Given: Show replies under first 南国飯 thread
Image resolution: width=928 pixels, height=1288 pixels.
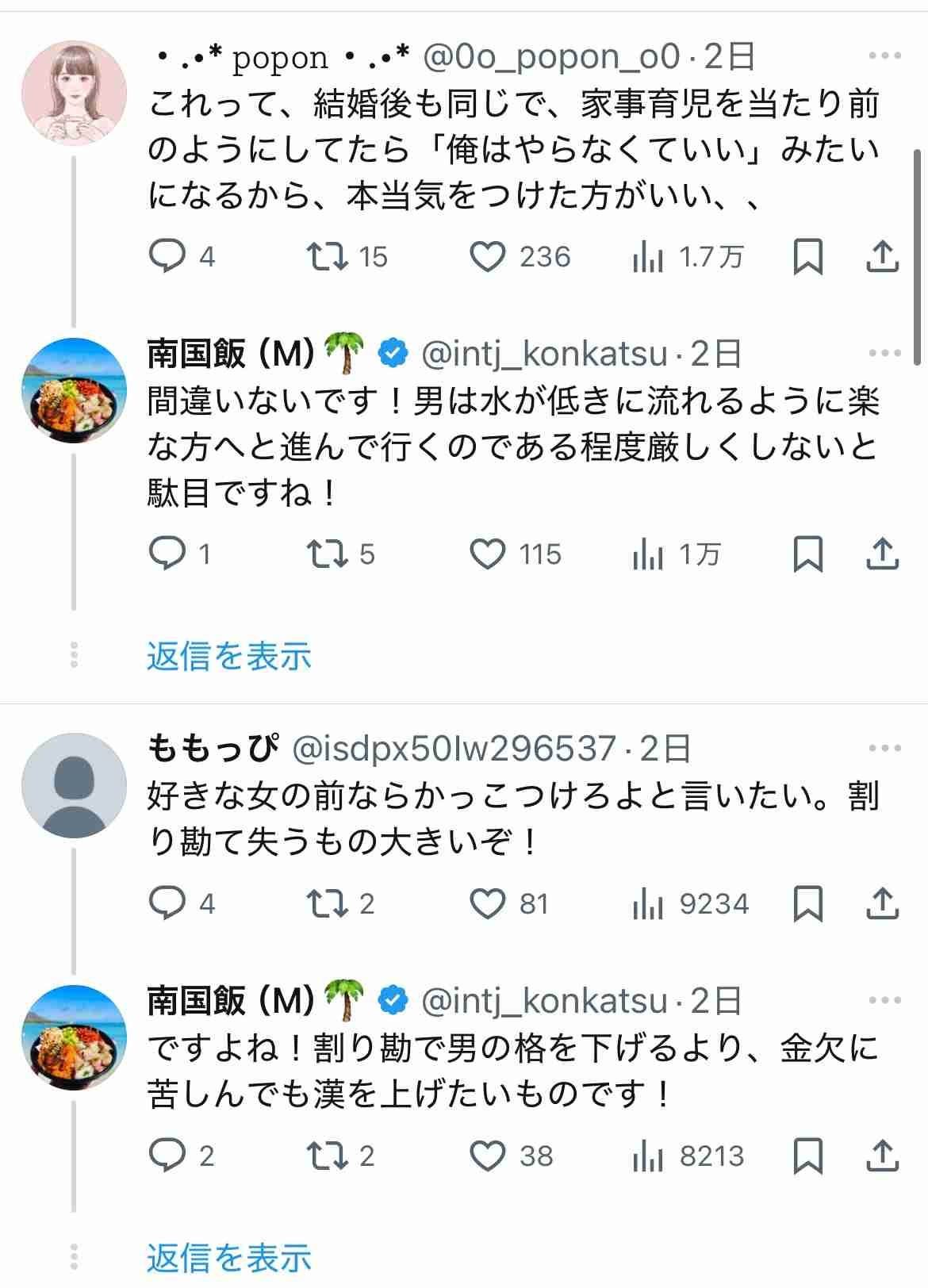Looking at the screenshot, I should click(x=228, y=656).
